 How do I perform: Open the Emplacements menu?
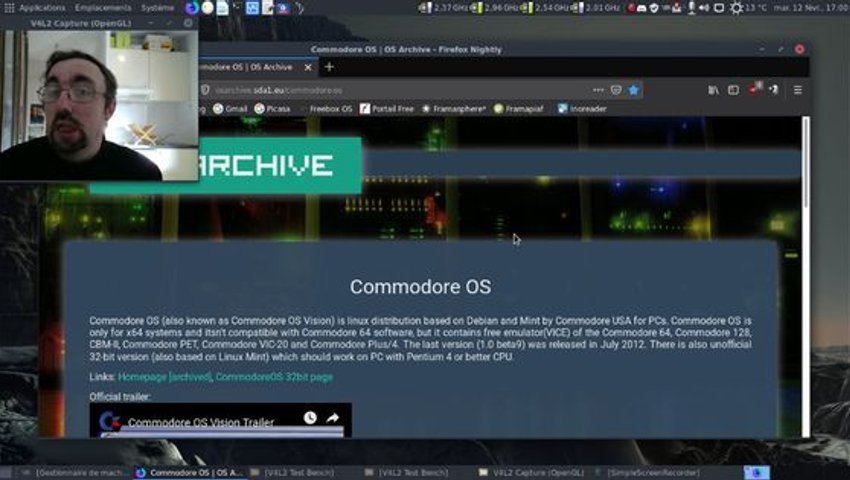pos(103,8)
